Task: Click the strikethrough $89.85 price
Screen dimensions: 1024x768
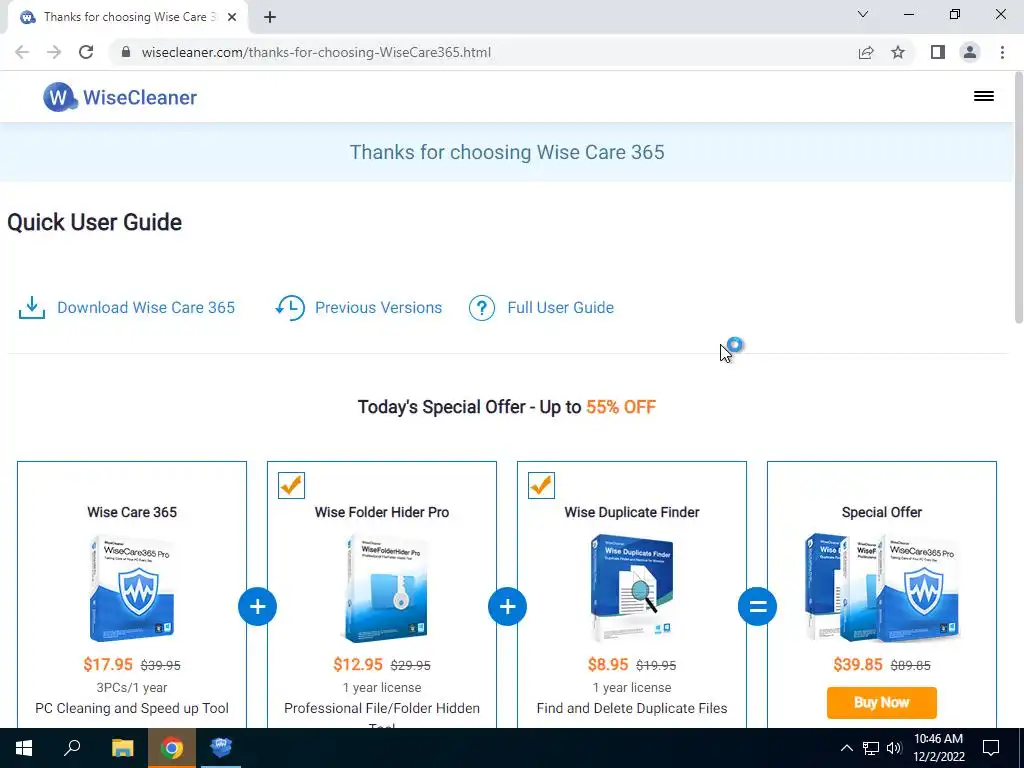Action: (910, 665)
